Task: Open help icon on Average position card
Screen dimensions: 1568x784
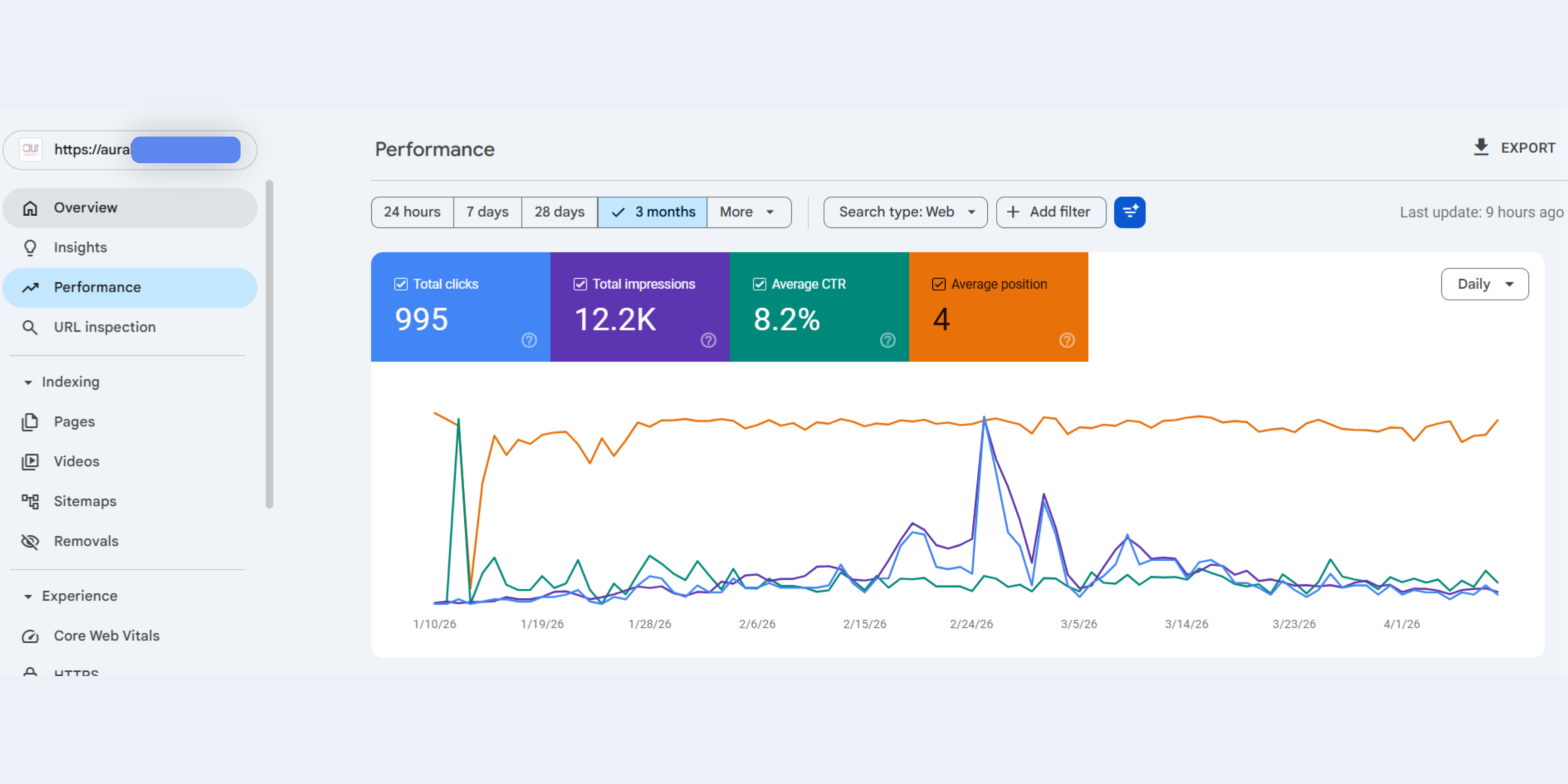Action: pos(1067,340)
